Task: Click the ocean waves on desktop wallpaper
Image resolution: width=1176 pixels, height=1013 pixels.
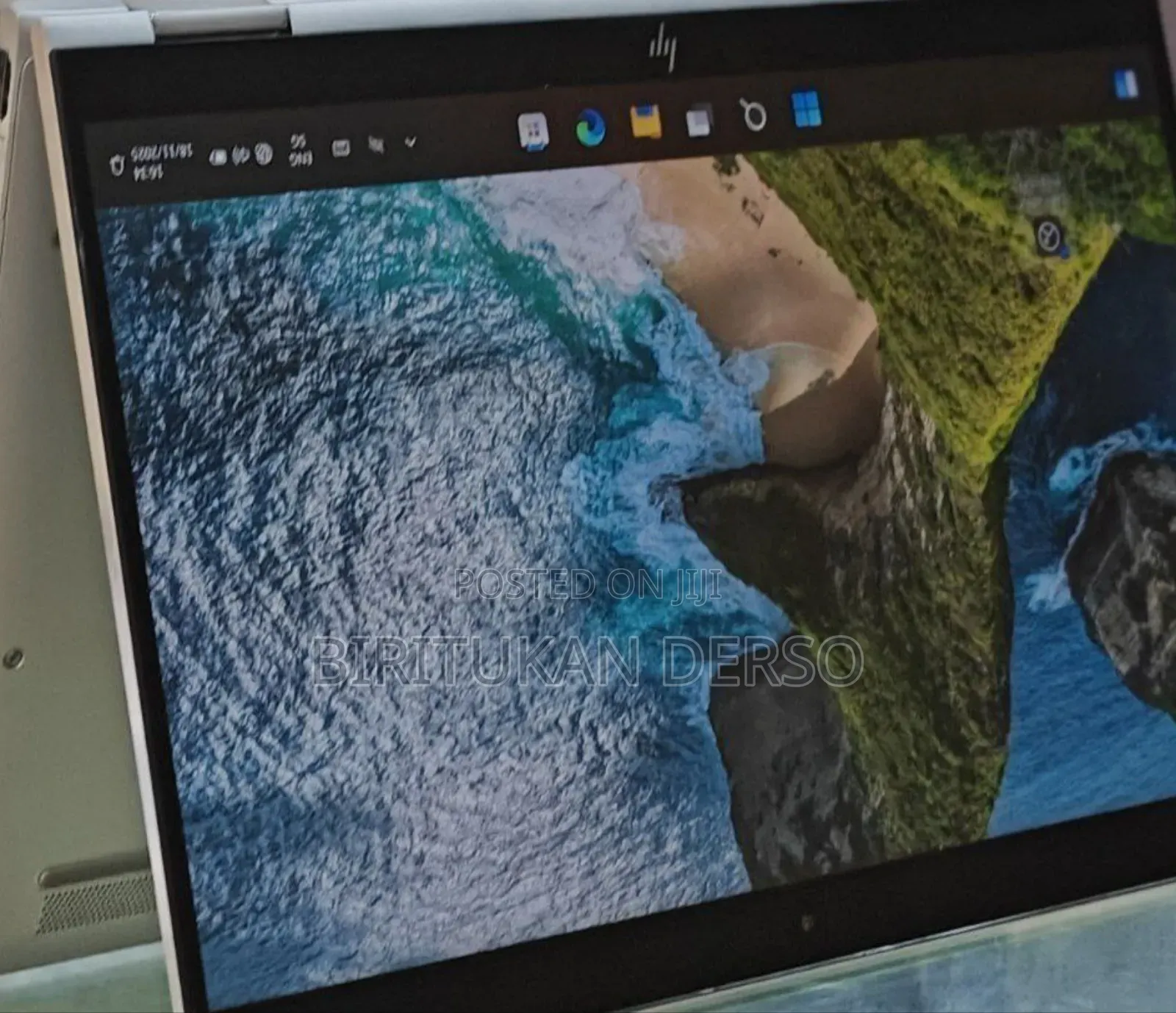Action: pyautogui.click(x=367, y=515)
